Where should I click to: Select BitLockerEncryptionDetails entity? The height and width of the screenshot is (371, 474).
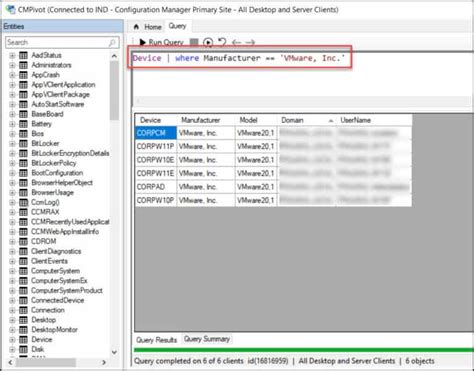pyautogui.click(x=70, y=153)
